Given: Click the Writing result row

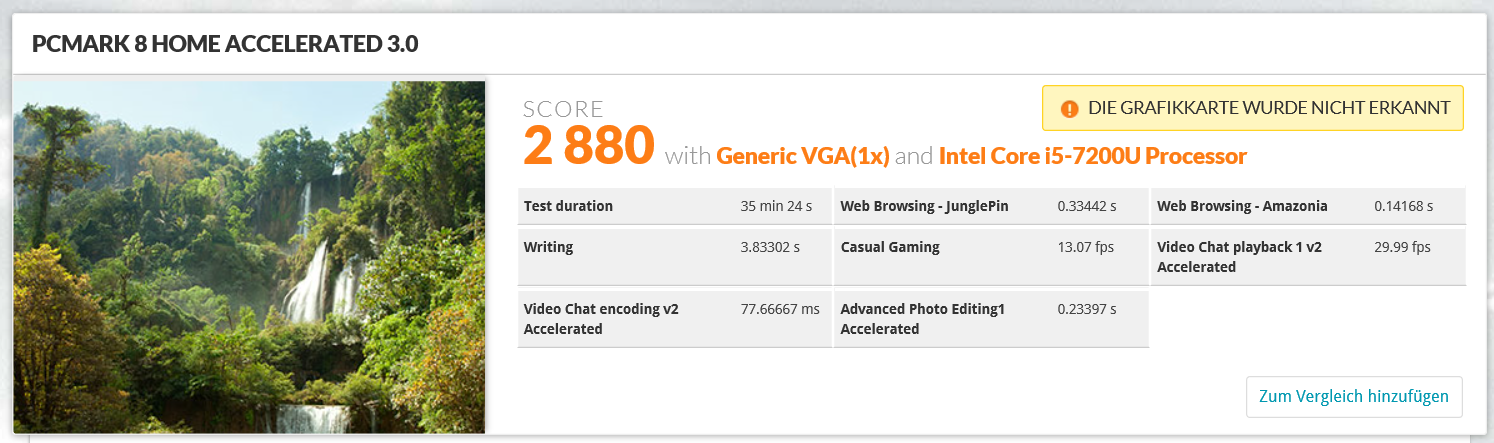Looking at the screenshot, I should 674,247.
